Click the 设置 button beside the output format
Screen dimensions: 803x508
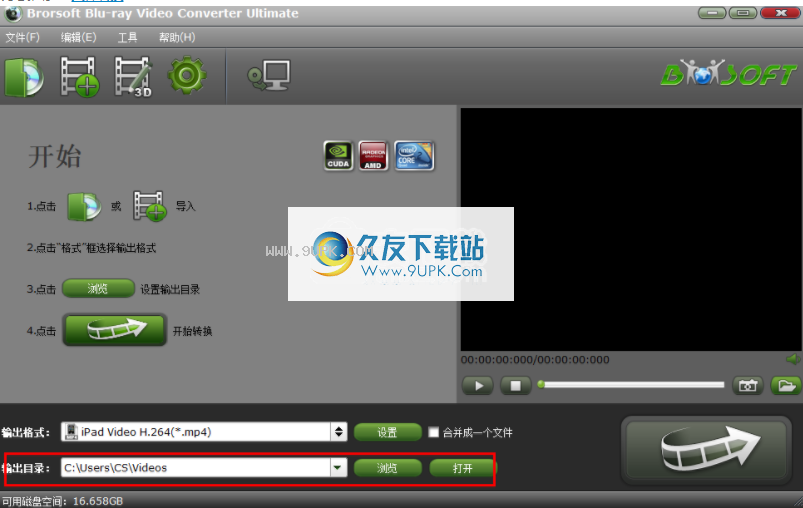388,432
